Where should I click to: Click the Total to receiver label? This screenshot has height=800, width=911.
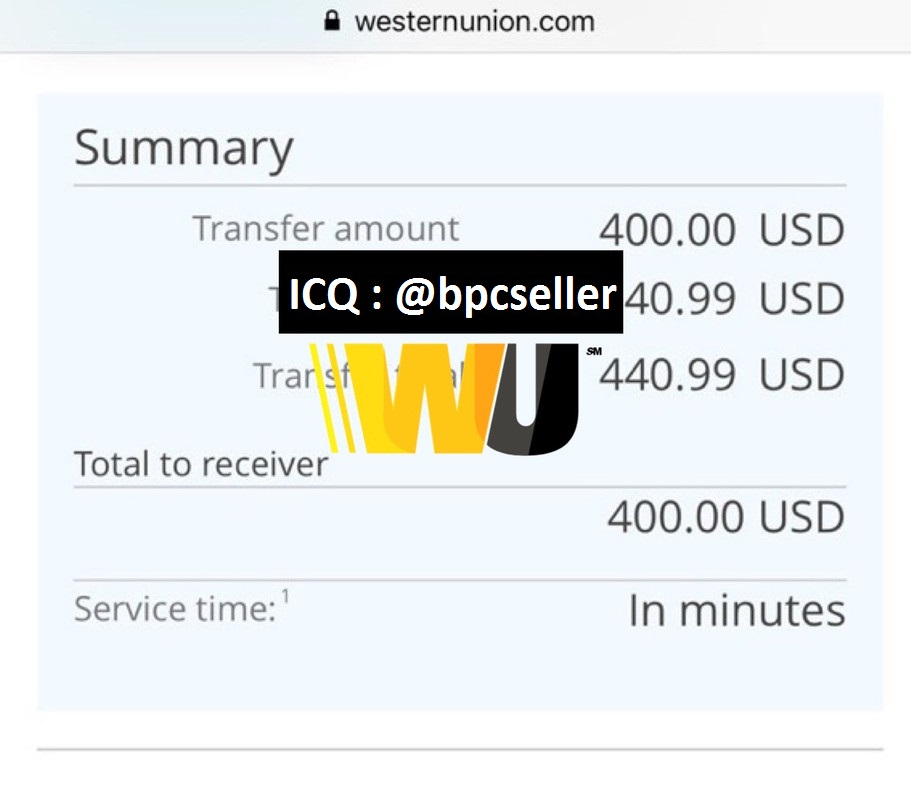pyautogui.click(x=201, y=464)
